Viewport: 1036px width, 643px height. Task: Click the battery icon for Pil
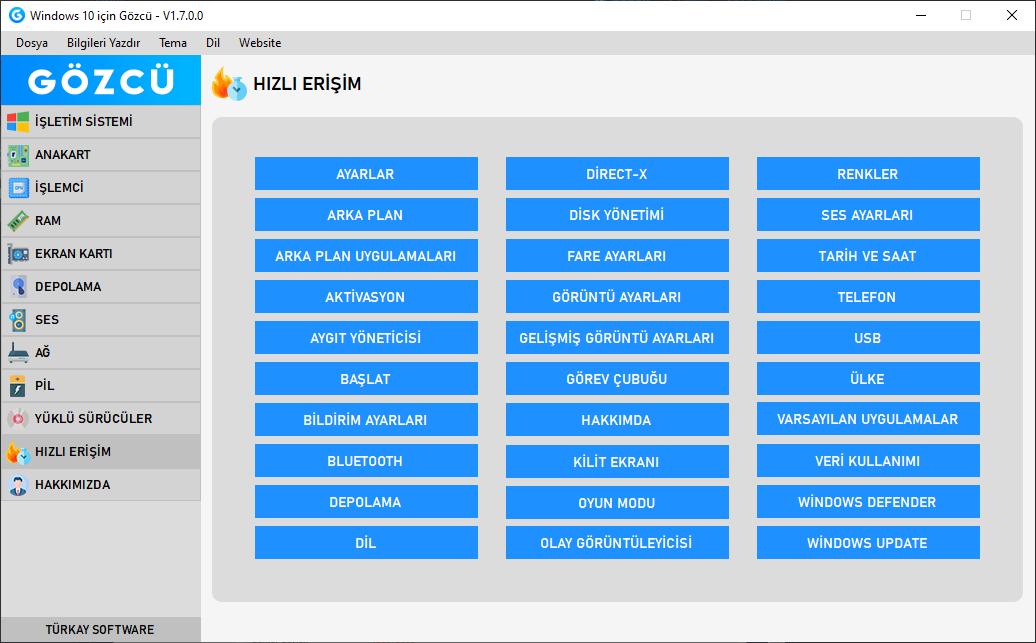click(18, 386)
